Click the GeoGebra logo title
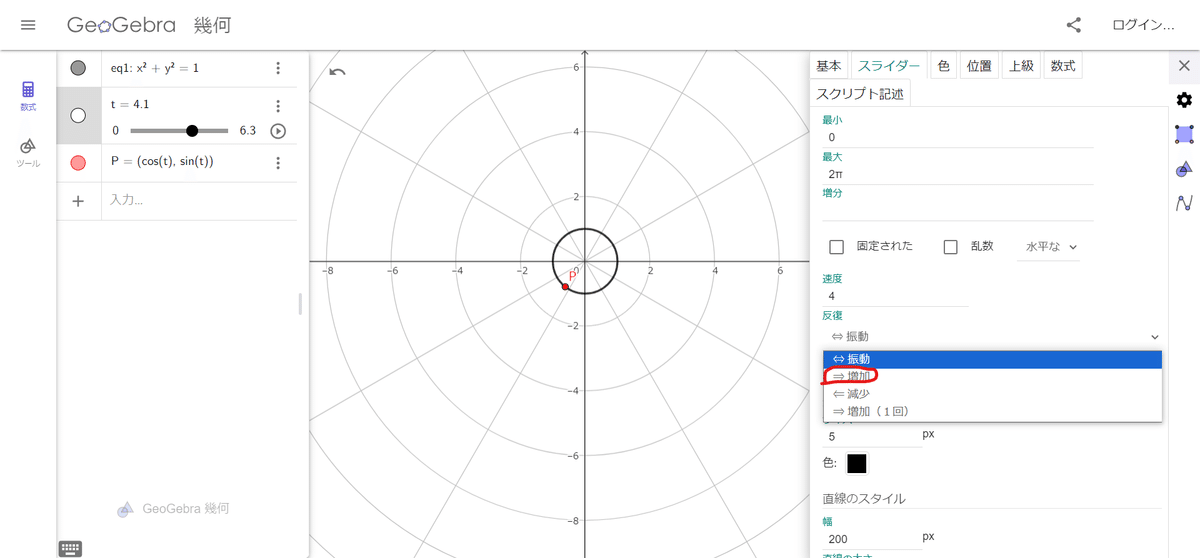1200x558 pixels. [x=122, y=25]
